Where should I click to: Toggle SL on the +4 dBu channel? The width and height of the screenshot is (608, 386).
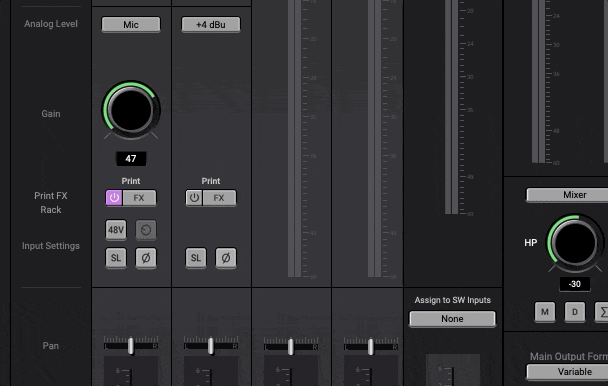point(196,258)
